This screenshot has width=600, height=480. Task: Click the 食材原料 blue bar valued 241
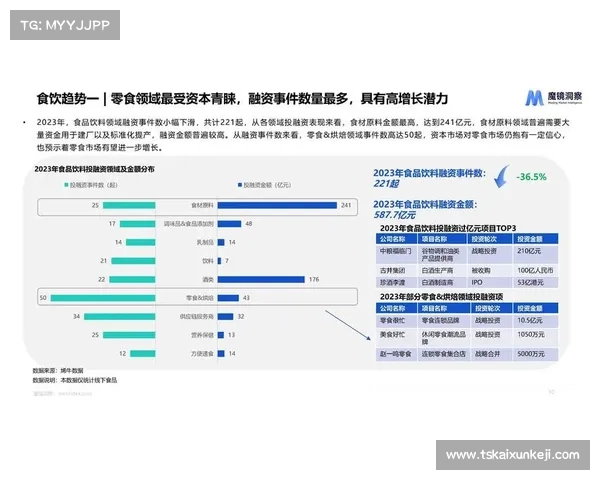[277, 205]
